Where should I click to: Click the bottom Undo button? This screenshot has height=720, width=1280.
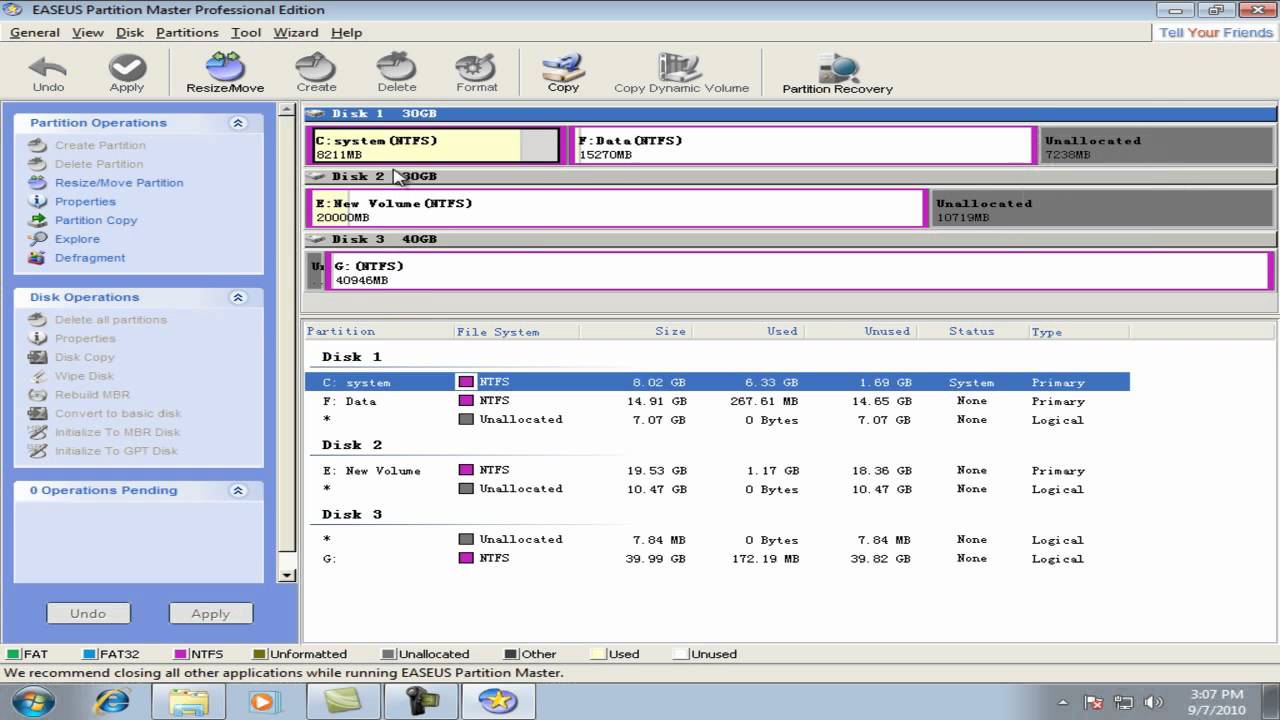click(x=88, y=613)
